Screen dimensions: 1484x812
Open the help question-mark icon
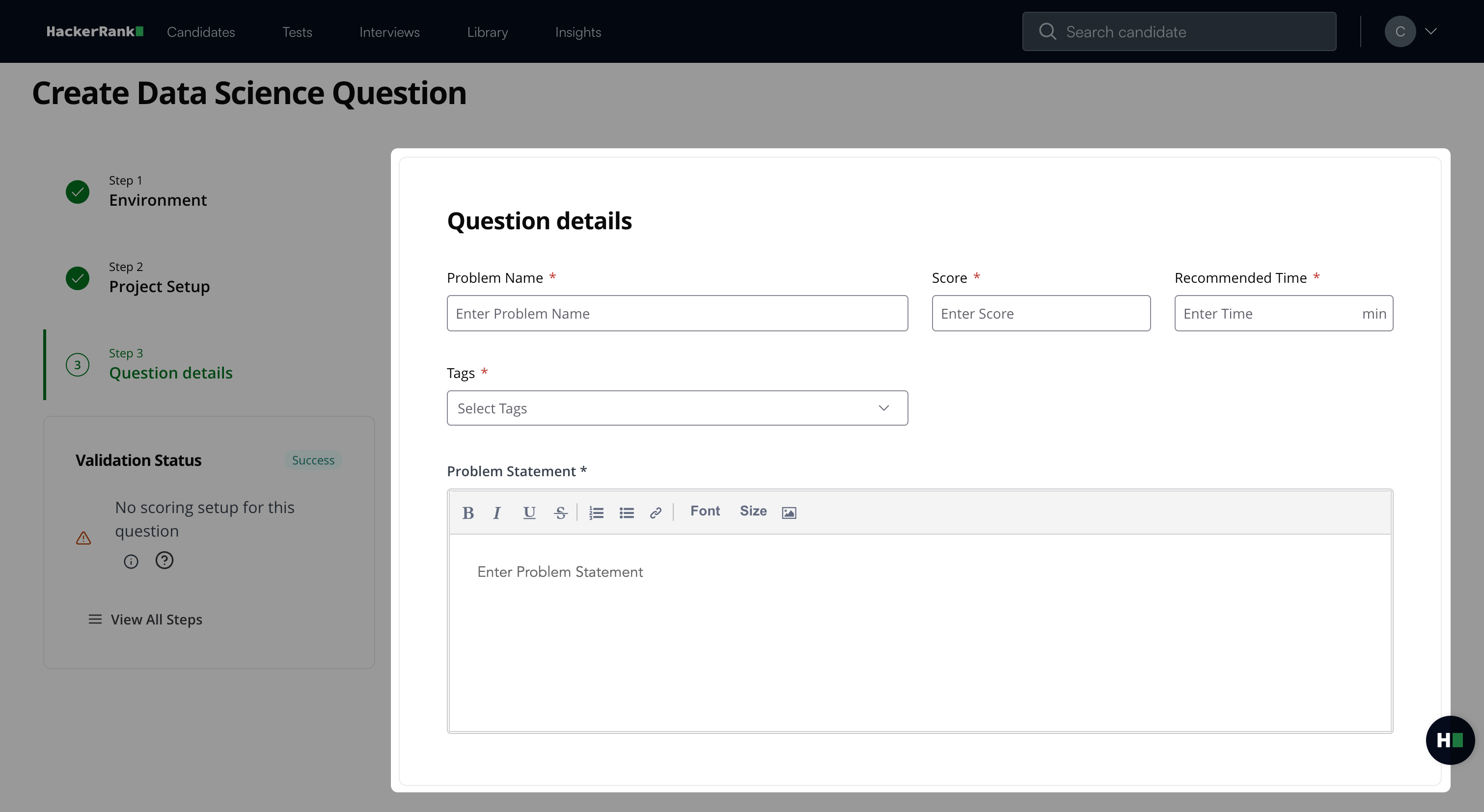164,560
